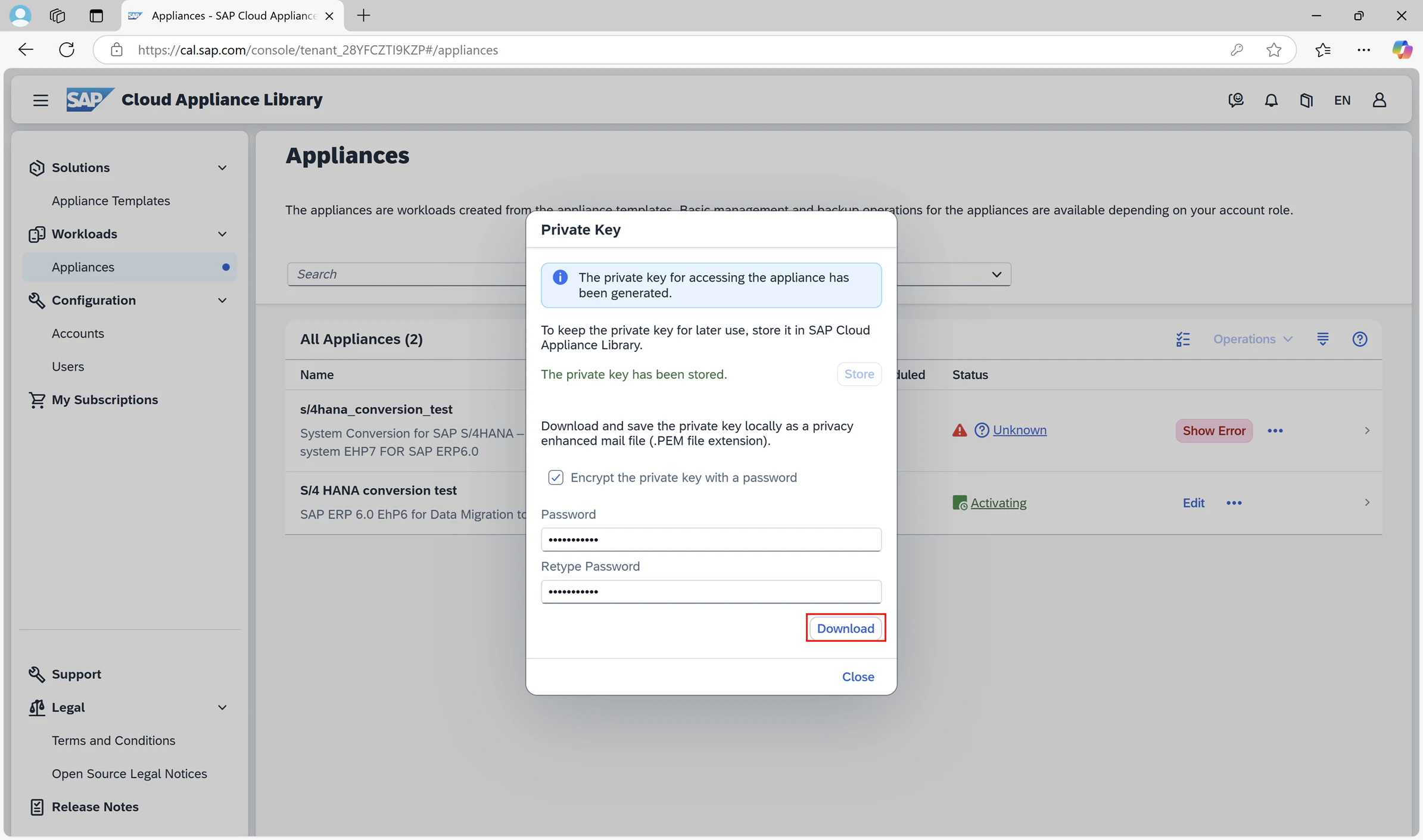
Task: Open browser settings and more menu
Action: pos(1363,49)
